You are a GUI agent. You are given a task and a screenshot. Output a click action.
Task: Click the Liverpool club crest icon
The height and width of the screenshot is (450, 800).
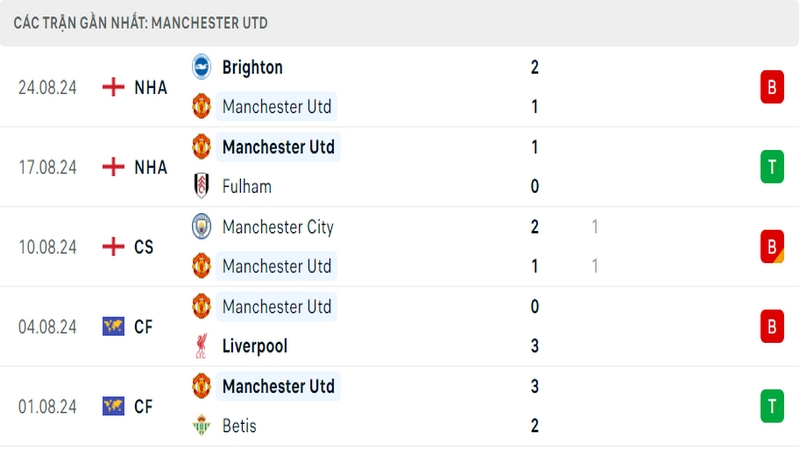[202, 346]
